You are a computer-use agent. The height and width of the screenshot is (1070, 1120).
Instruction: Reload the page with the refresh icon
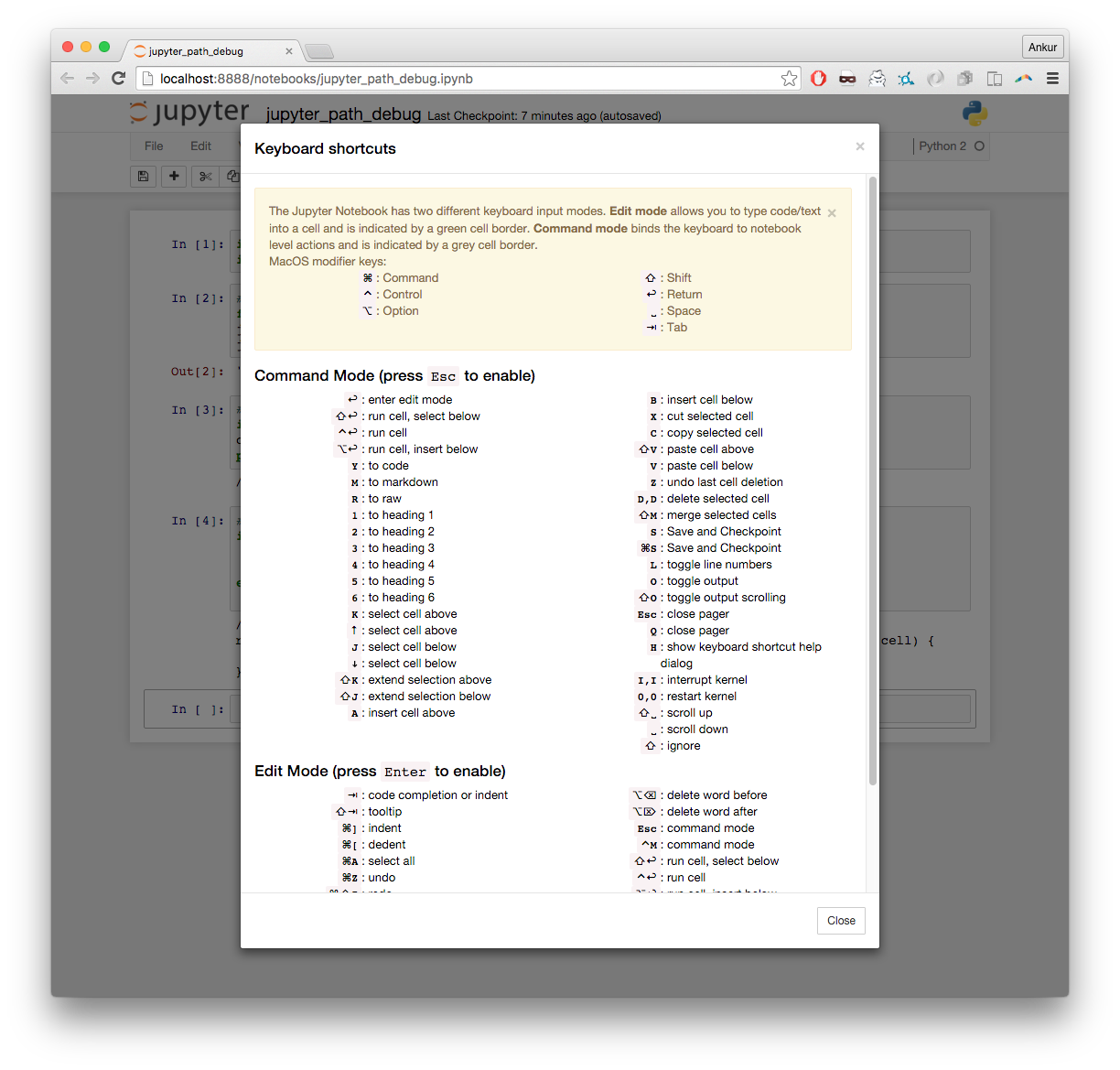point(118,78)
